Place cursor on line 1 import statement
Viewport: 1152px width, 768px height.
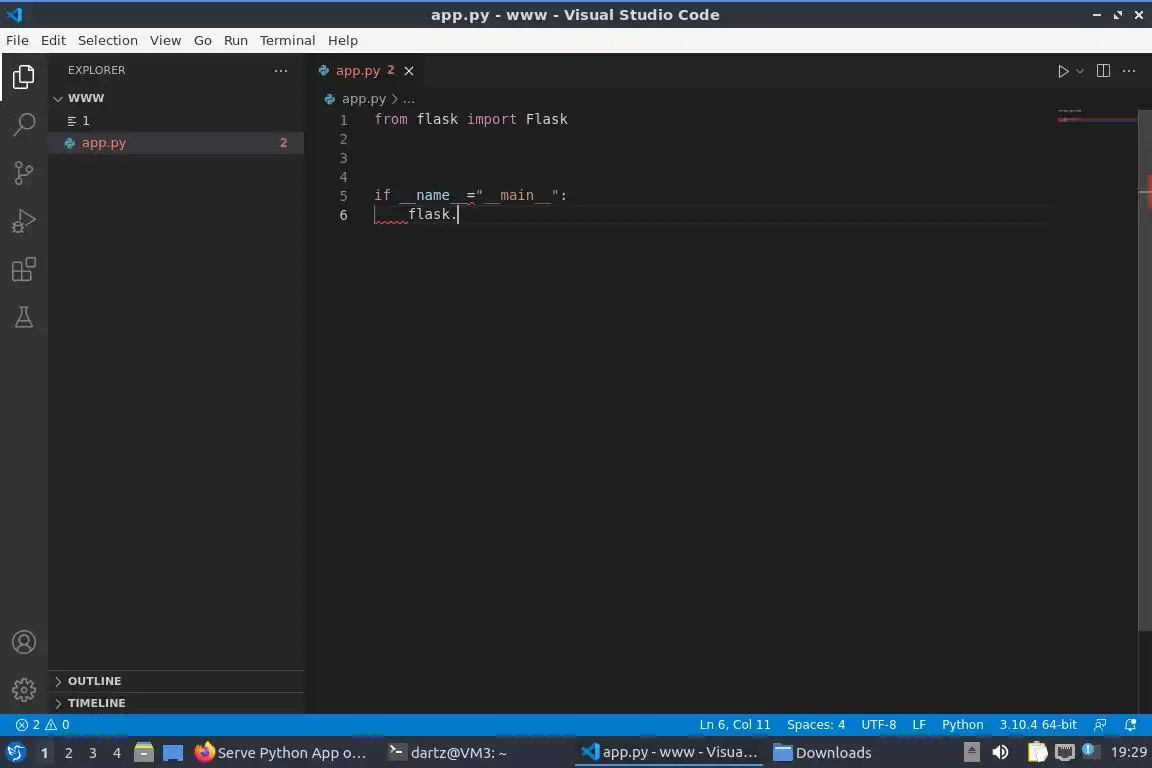(471, 119)
